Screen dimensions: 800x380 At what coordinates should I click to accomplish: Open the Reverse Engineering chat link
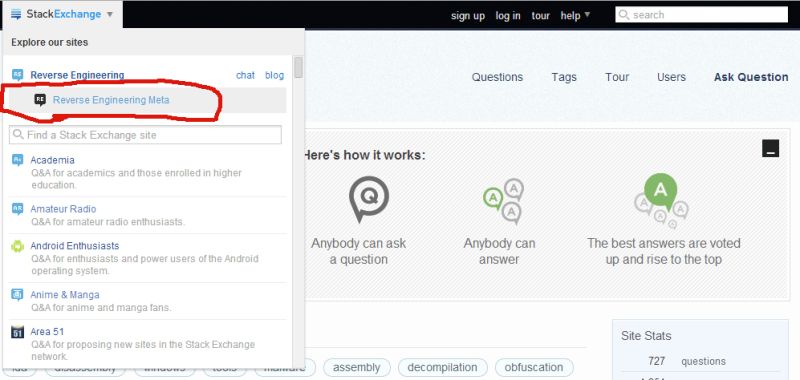[x=245, y=75]
